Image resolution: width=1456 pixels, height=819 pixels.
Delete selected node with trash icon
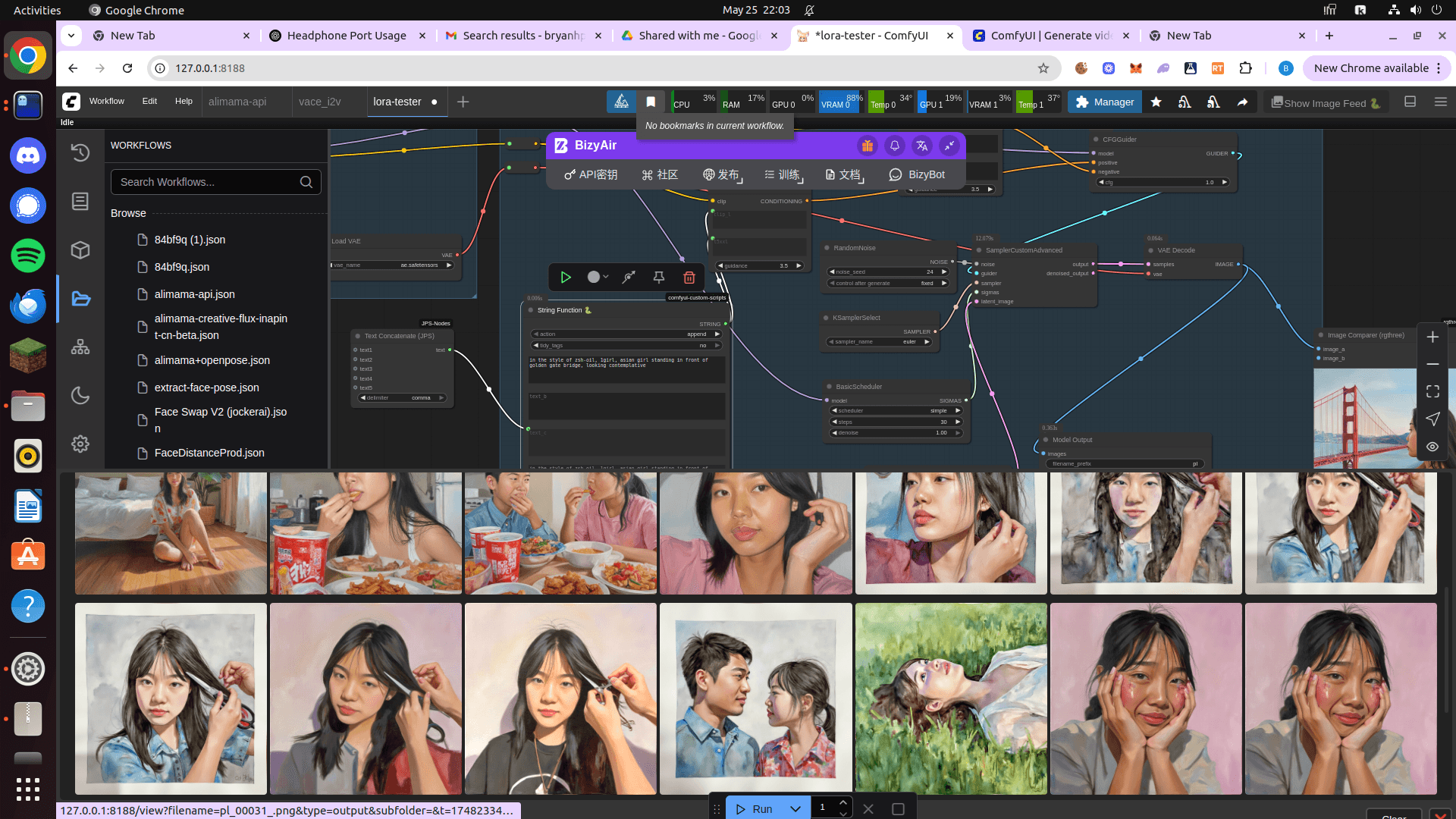click(x=689, y=278)
